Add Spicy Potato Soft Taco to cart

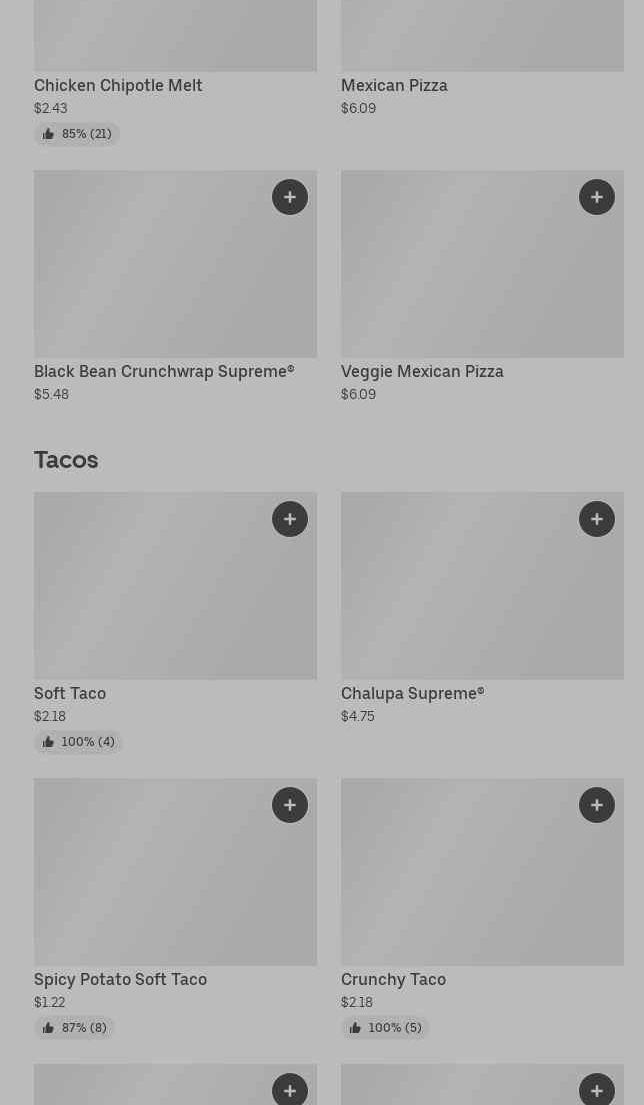click(x=290, y=805)
